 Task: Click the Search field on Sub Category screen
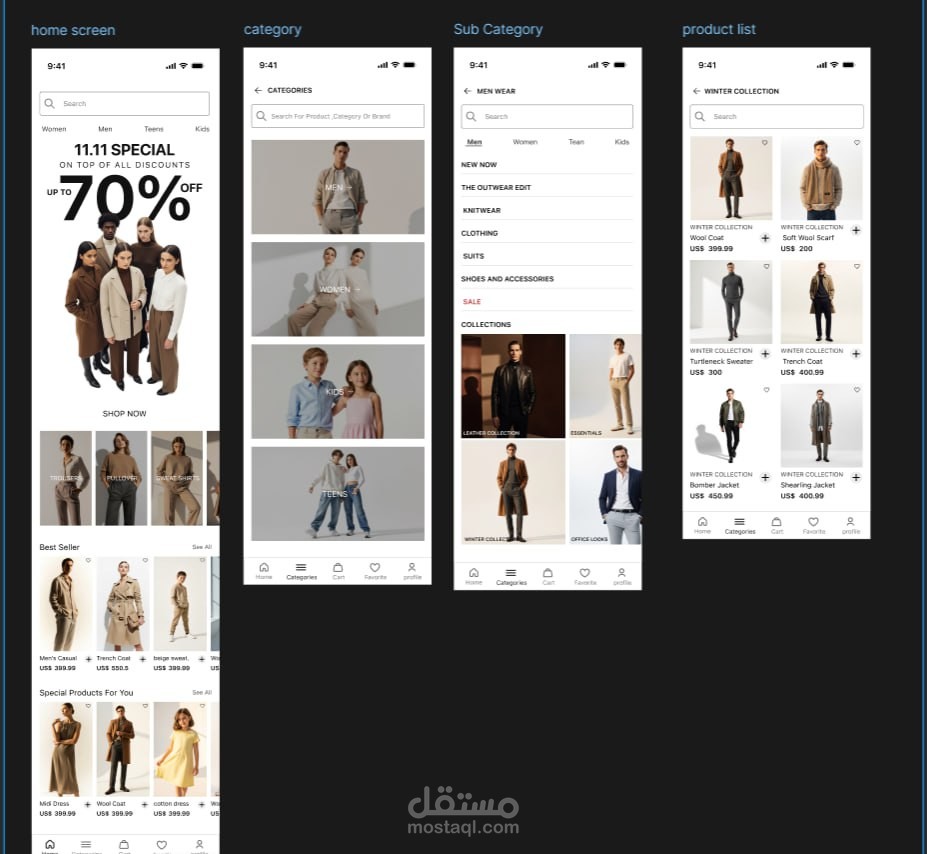click(547, 116)
